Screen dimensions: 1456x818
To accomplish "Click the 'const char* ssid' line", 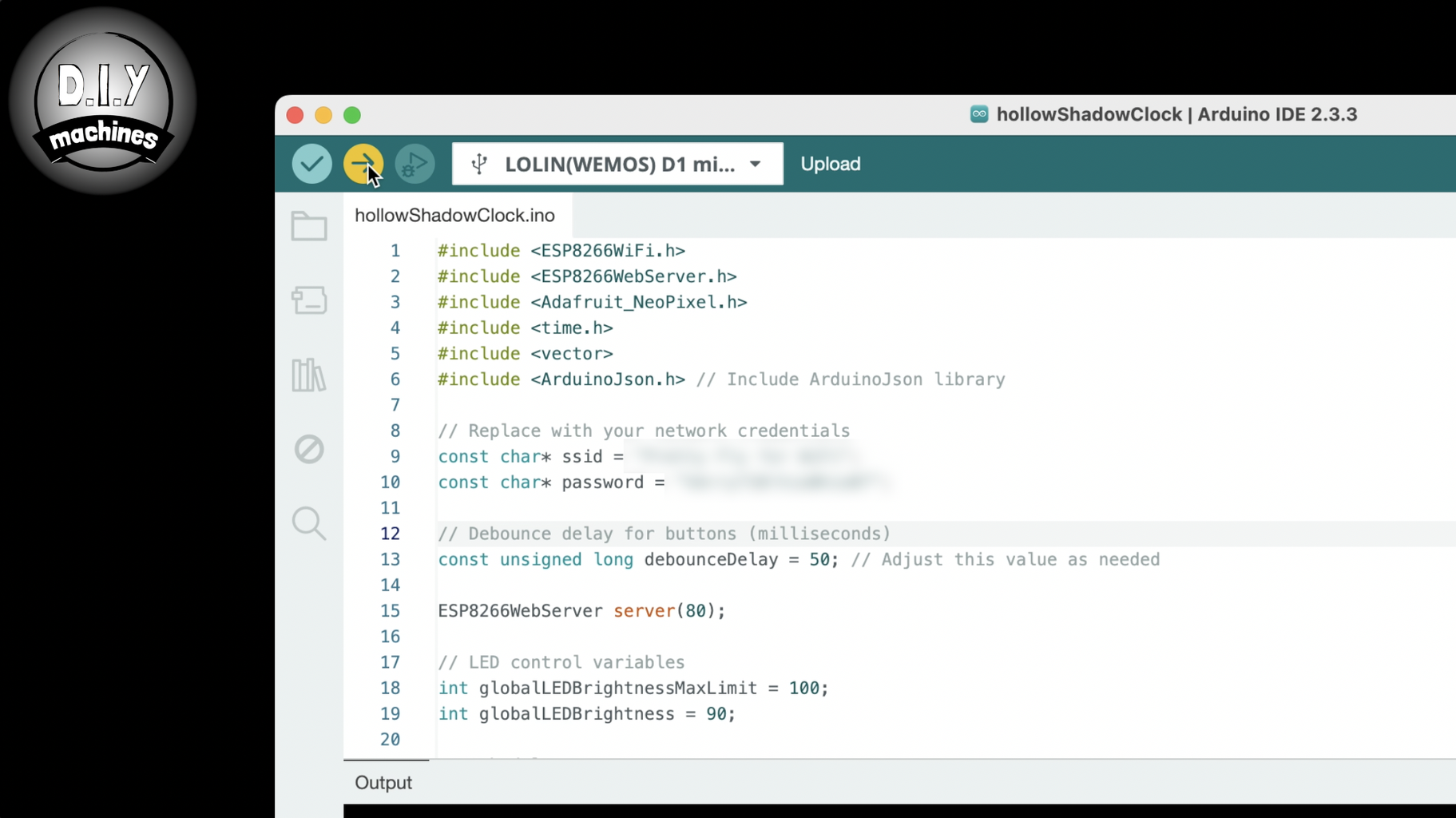I will pyautogui.click(x=531, y=456).
